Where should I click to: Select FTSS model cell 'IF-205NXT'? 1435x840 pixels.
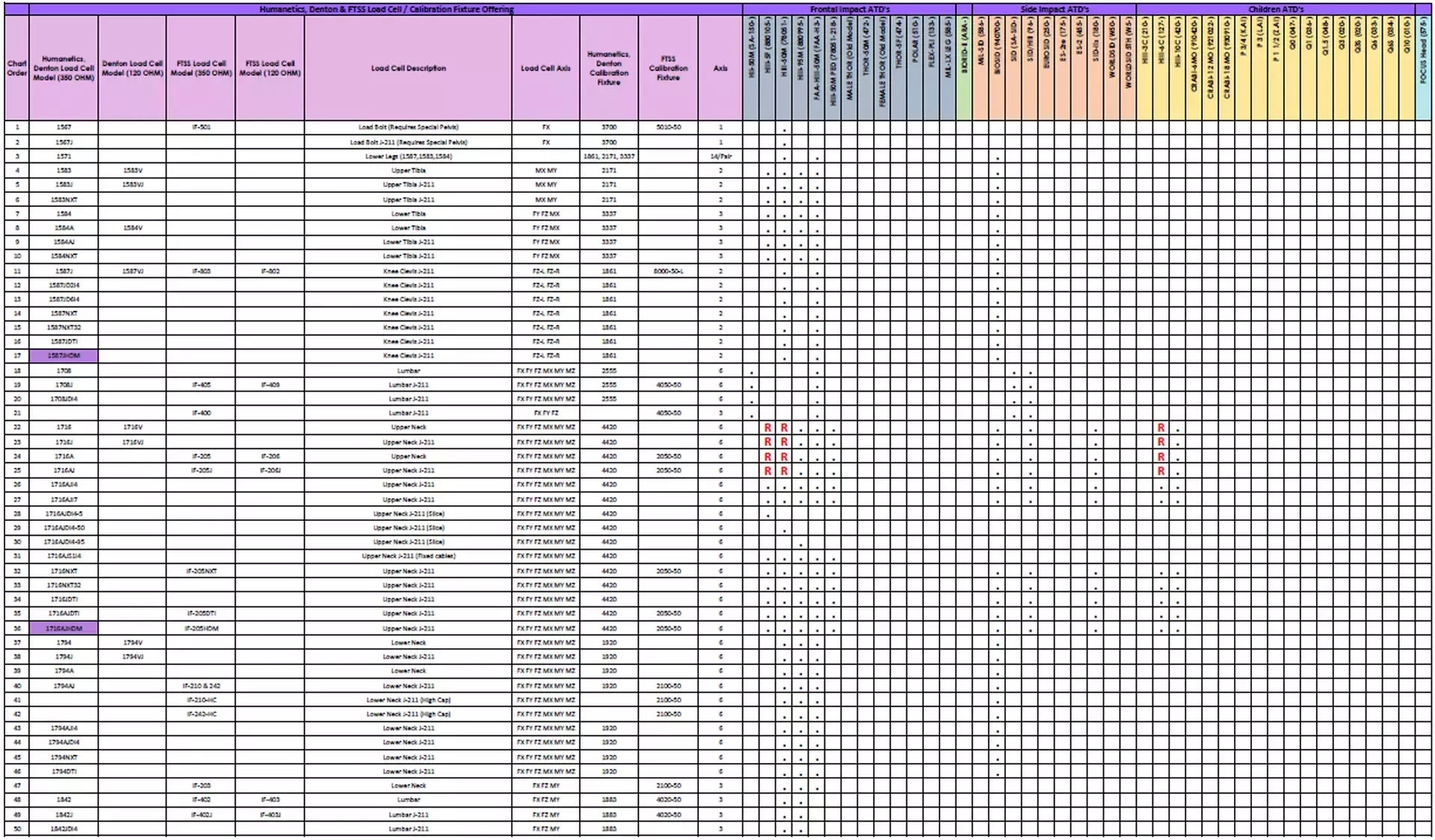201,571
